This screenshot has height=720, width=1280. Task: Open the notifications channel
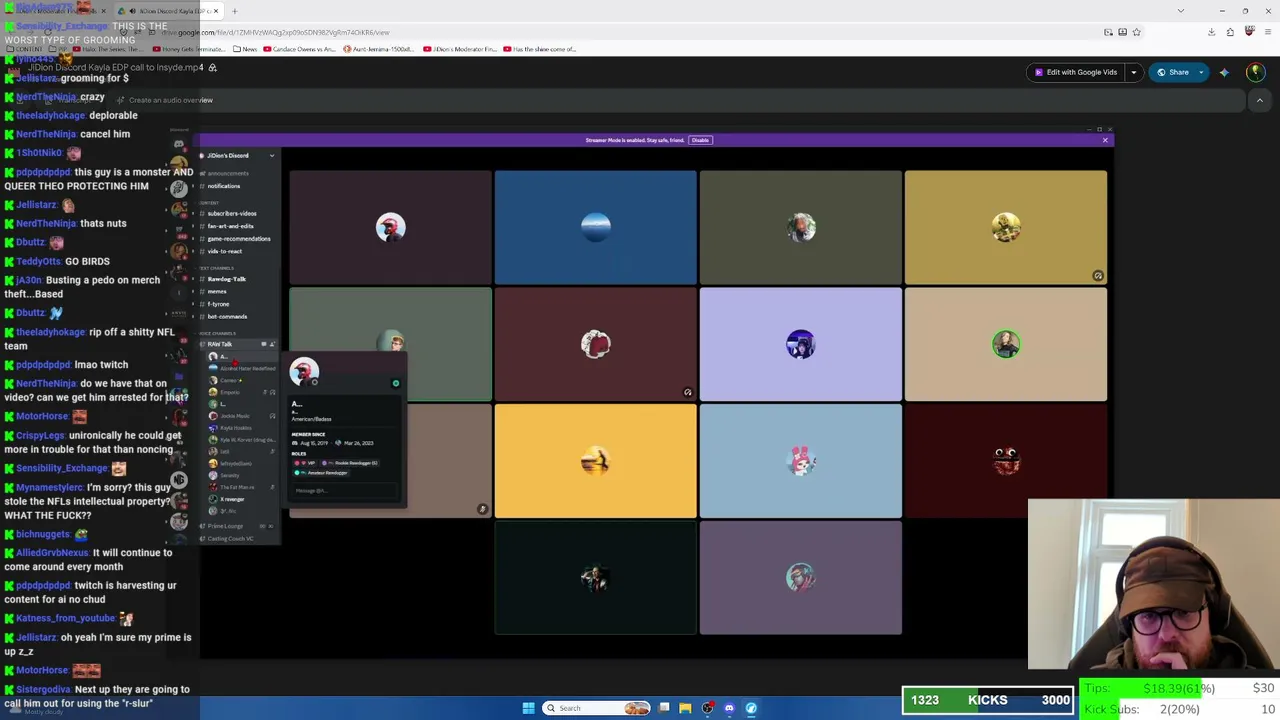click(221, 186)
